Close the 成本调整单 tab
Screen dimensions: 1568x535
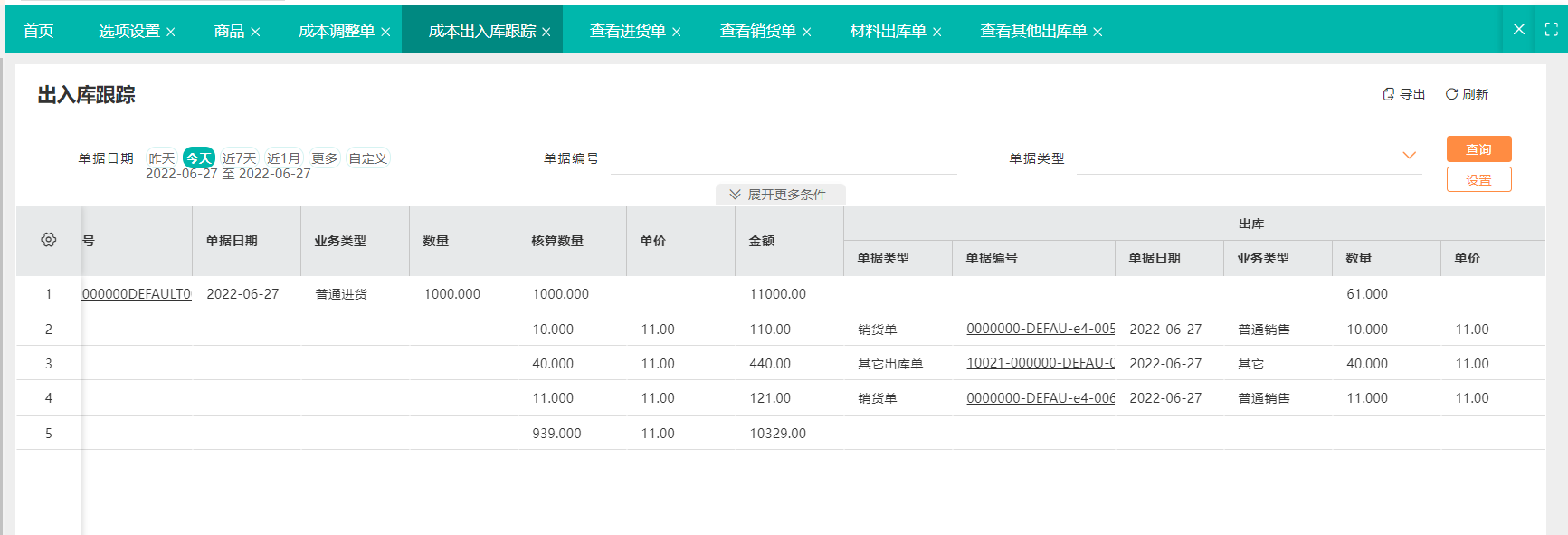[x=385, y=32]
